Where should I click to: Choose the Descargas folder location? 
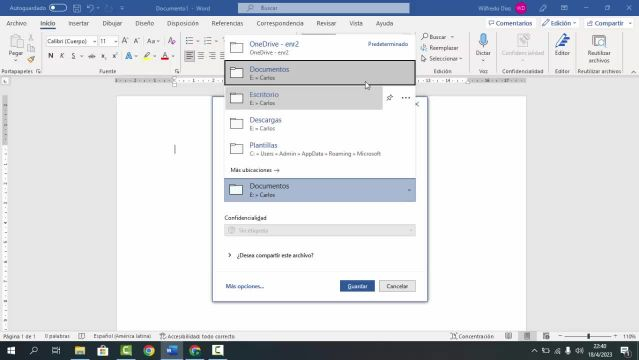click(320, 124)
